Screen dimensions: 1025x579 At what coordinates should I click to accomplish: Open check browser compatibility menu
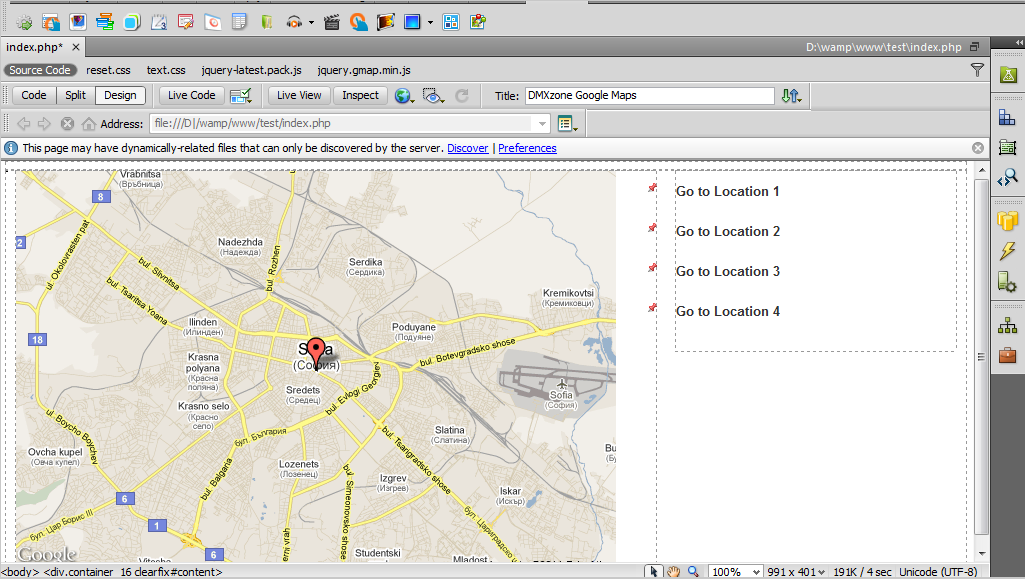point(241,96)
